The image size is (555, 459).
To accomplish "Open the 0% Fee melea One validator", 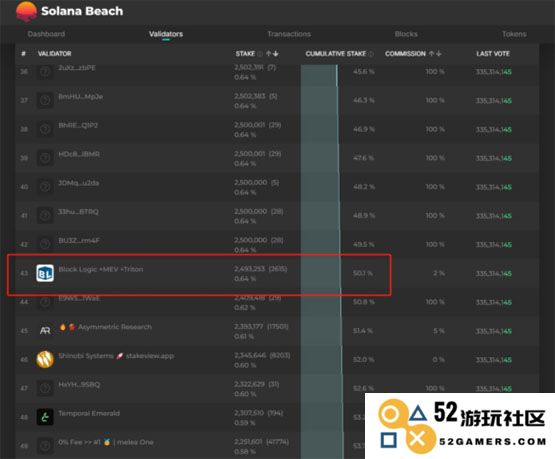I will point(106,442).
